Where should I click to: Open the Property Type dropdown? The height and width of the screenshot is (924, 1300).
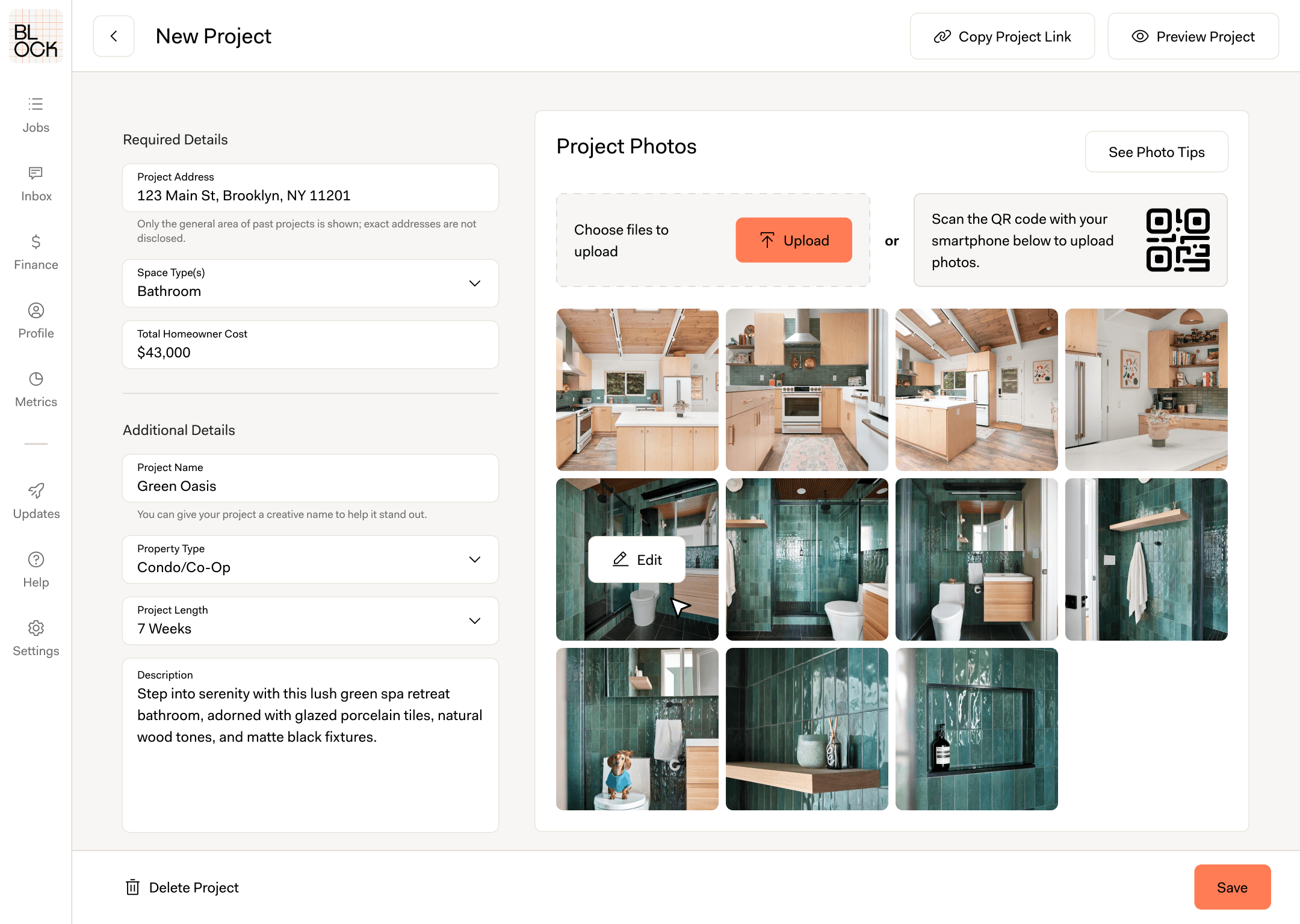point(474,559)
